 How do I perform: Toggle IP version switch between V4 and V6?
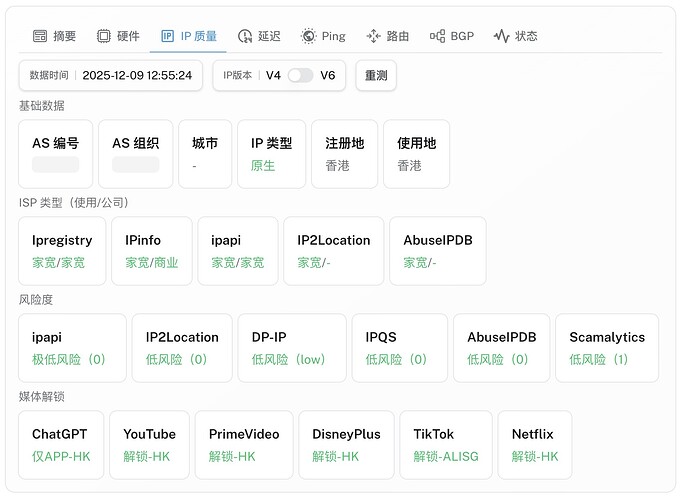(x=300, y=75)
